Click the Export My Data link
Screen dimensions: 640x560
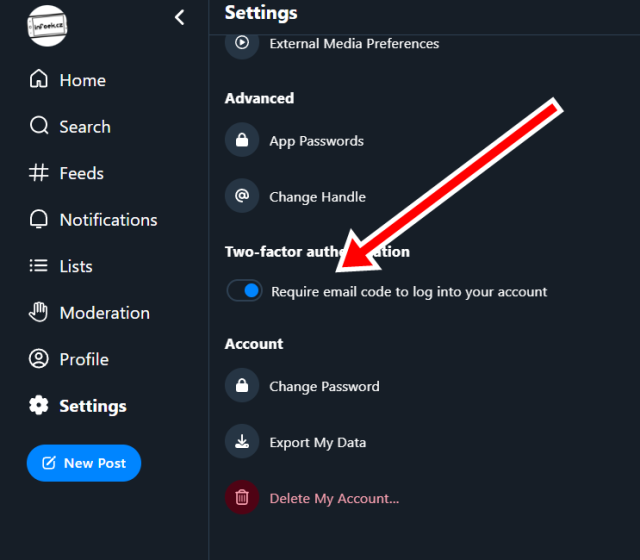(317, 442)
